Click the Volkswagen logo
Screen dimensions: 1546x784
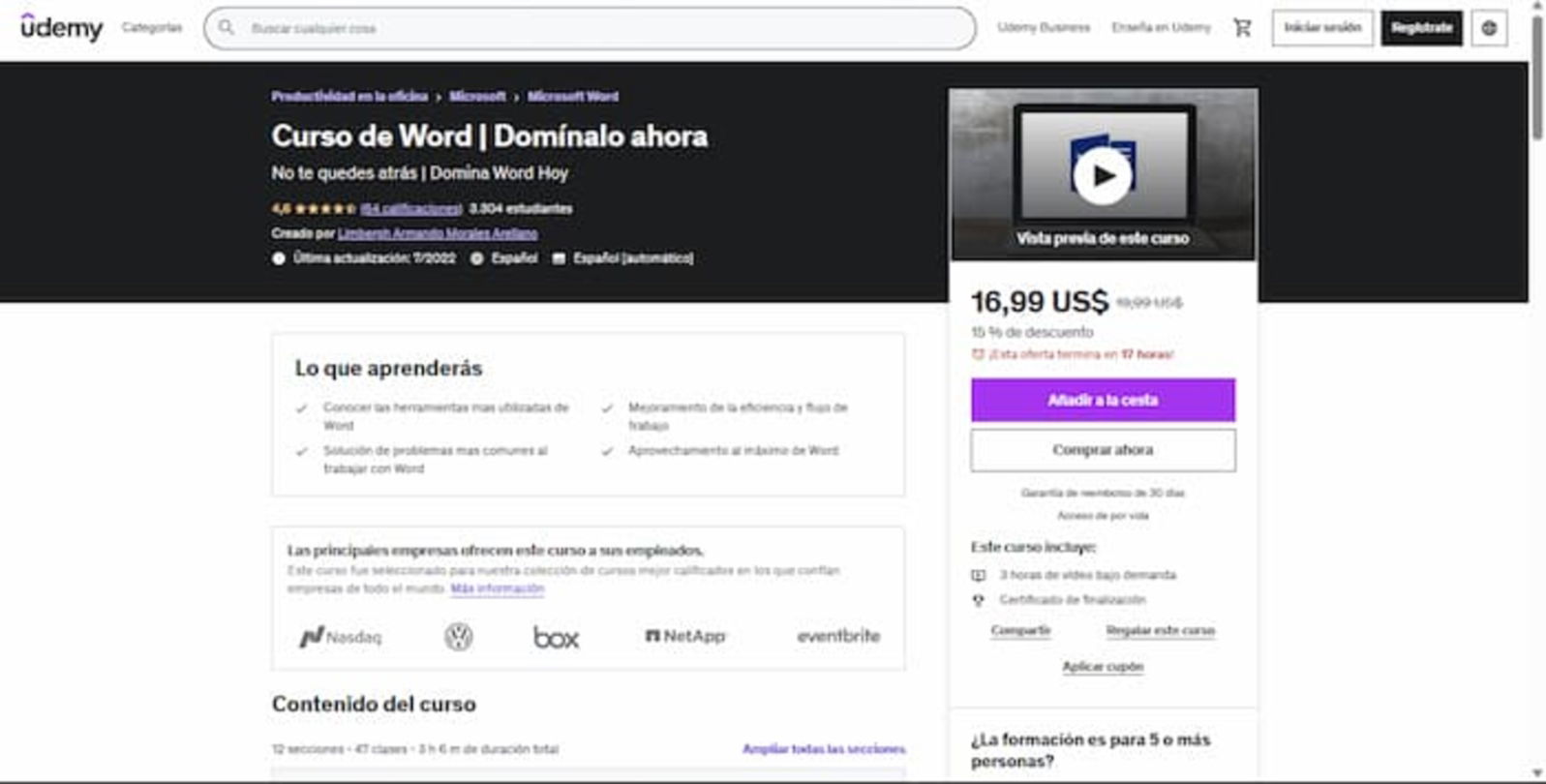(458, 637)
